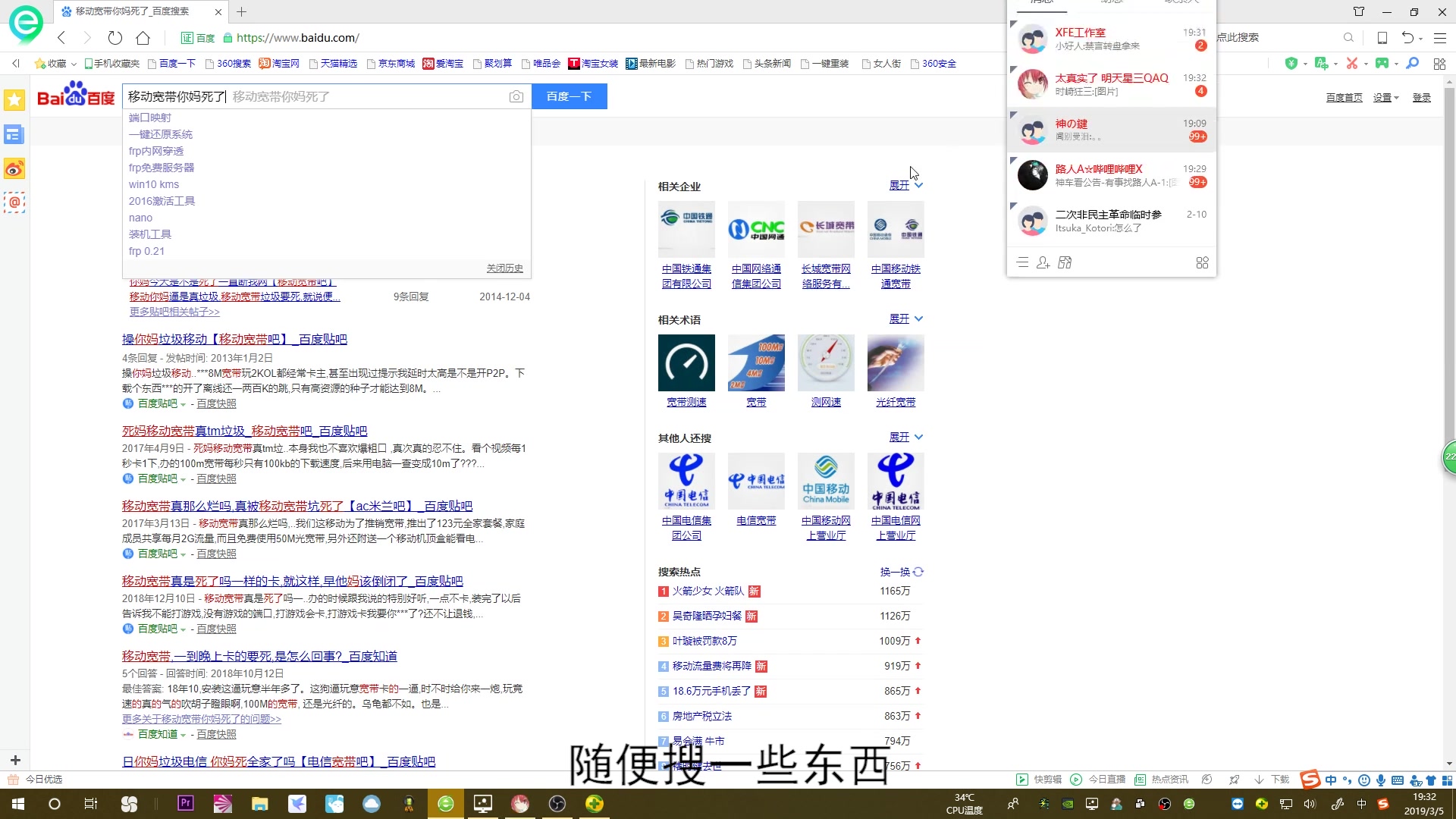Open browser home page icon
Screen dimensions: 1456x819
143,38
